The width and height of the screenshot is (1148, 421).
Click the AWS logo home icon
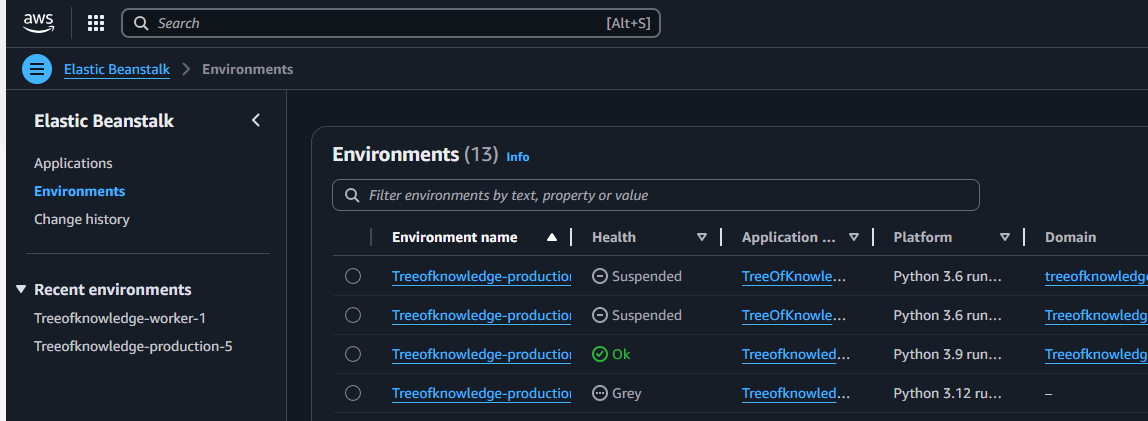click(38, 23)
